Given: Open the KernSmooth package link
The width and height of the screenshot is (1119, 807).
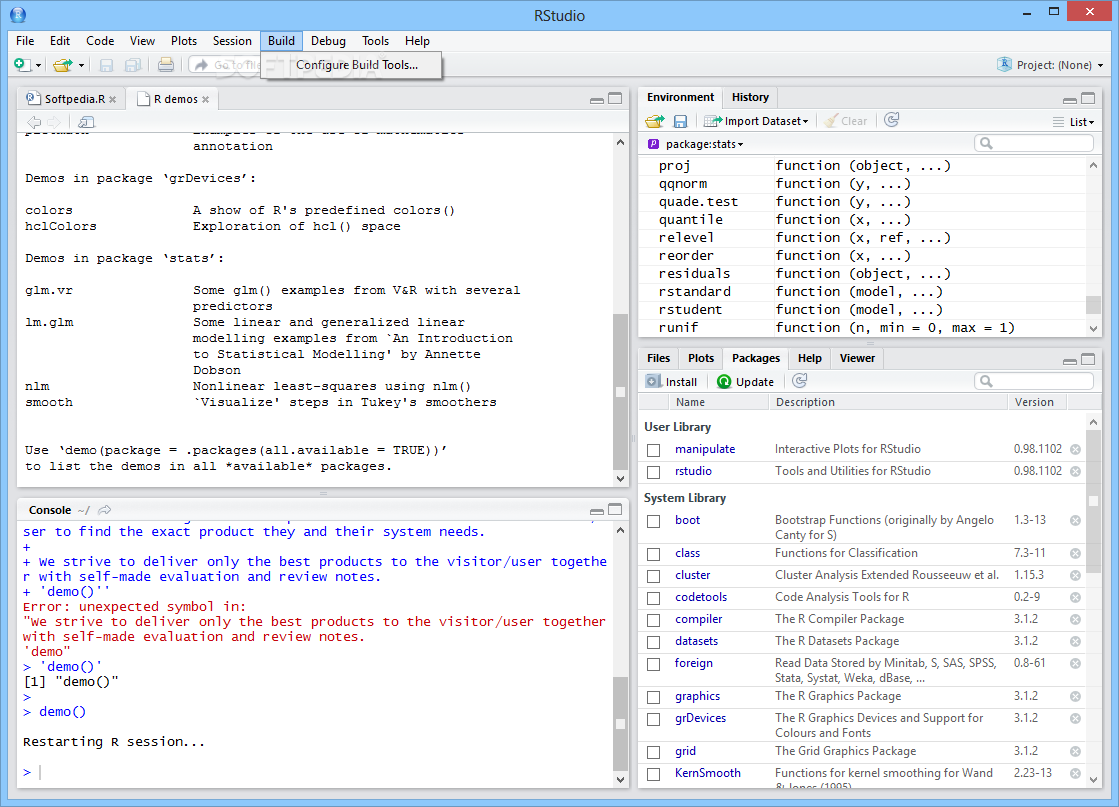Looking at the screenshot, I should 708,773.
